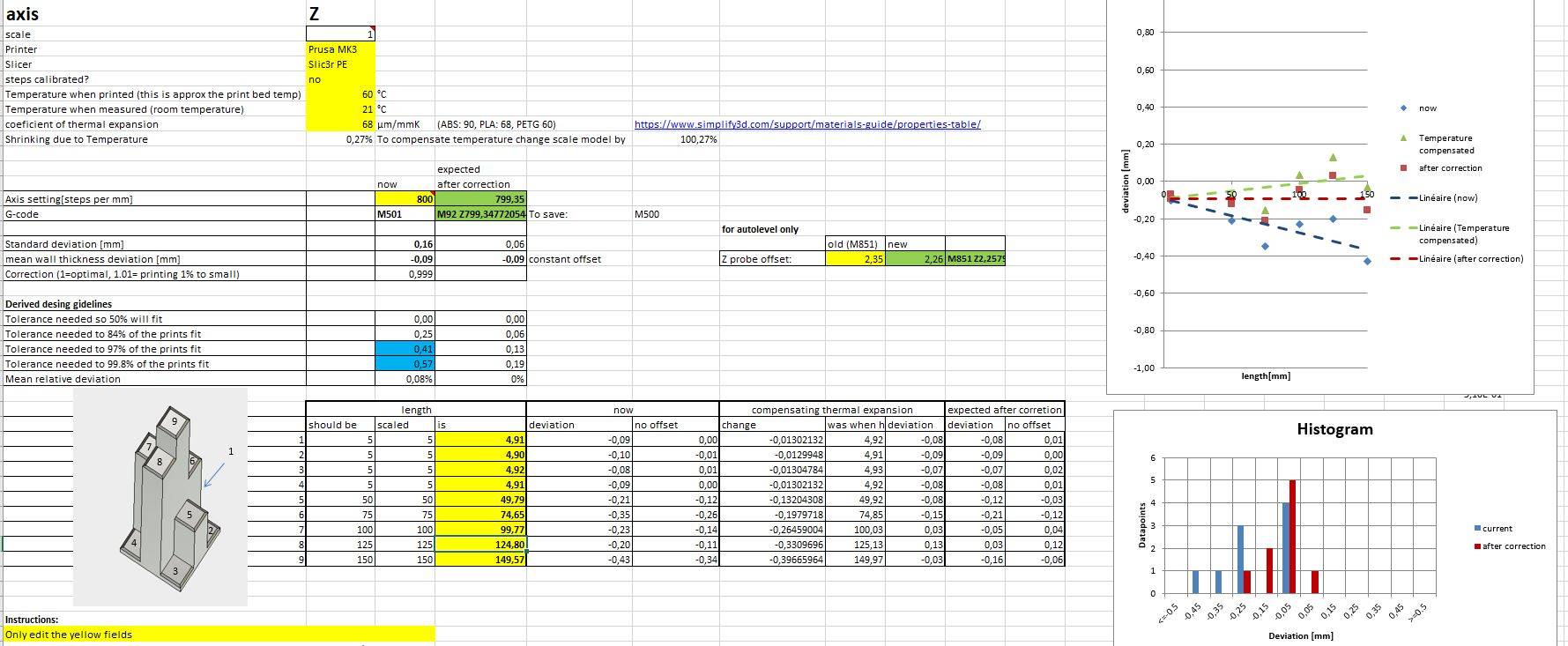Select the 'current' legend entry in Histogram
Image resolution: width=1568 pixels, height=646 pixels.
click(x=1493, y=529)
